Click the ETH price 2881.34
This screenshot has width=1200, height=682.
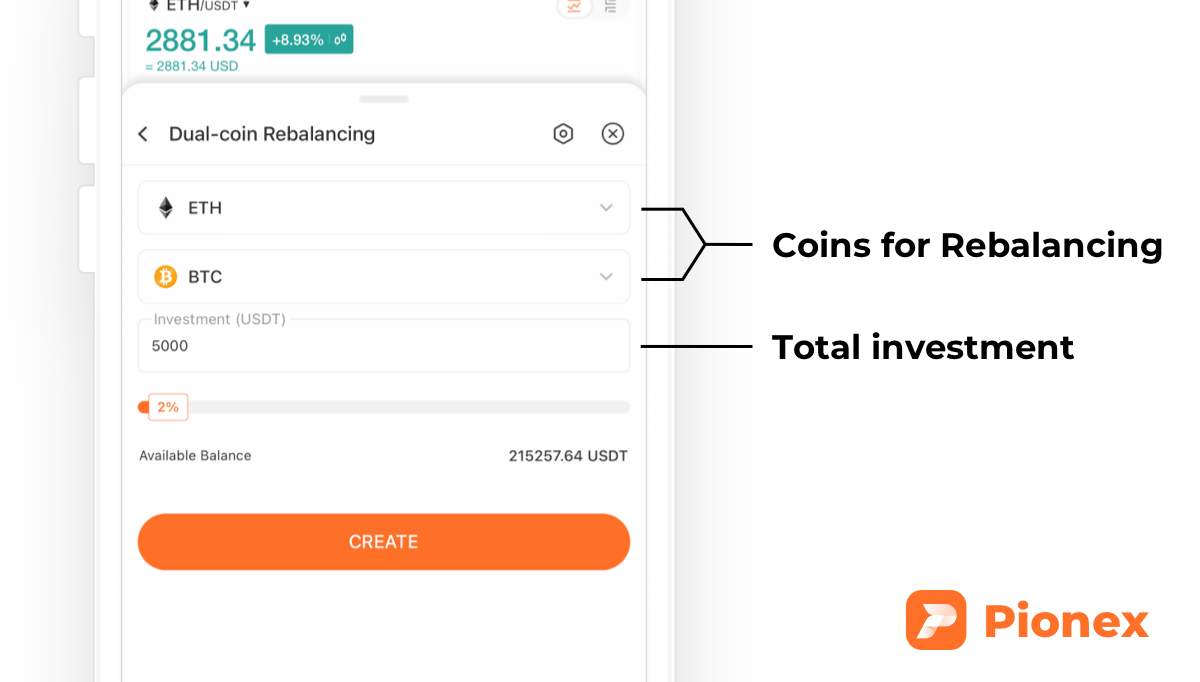[199, 41]
